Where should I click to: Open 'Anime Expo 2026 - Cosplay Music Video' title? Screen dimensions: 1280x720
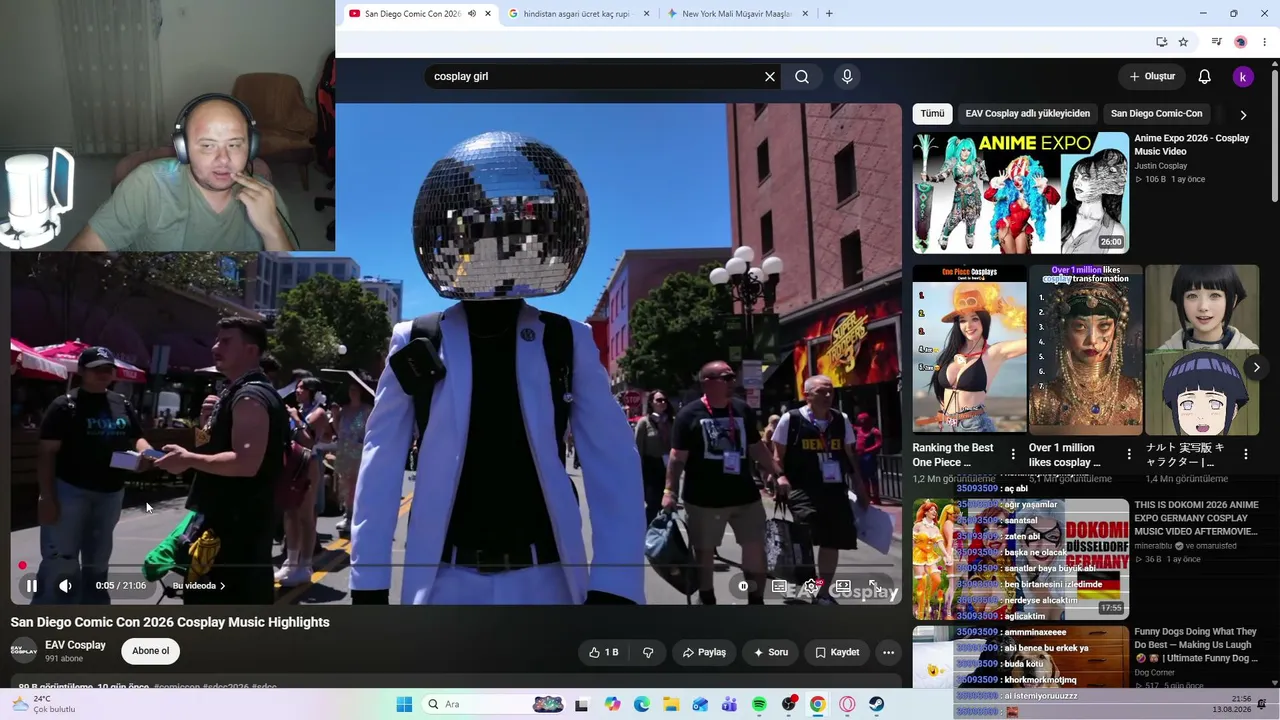(x=1192, y=145)
